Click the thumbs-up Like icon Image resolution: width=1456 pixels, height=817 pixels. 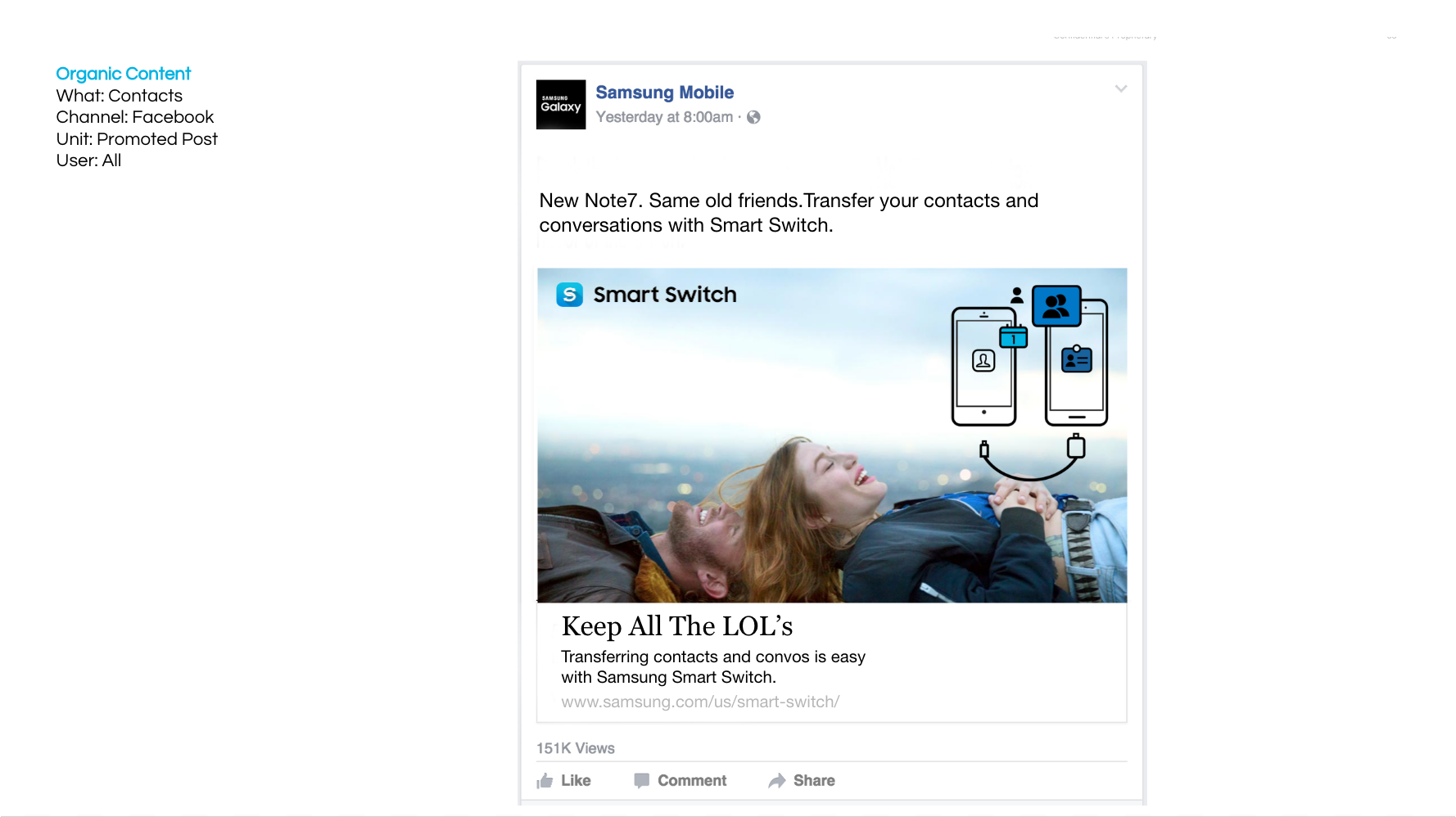click(x=546, y=780)
